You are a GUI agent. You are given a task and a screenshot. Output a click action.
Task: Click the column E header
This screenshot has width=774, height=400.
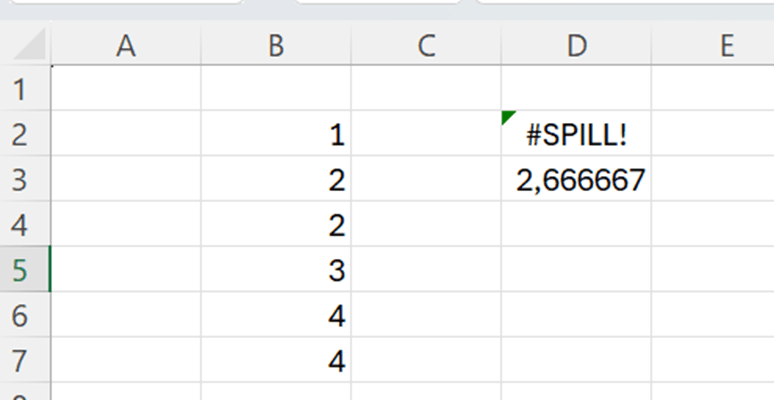click(x=712, y=45)
